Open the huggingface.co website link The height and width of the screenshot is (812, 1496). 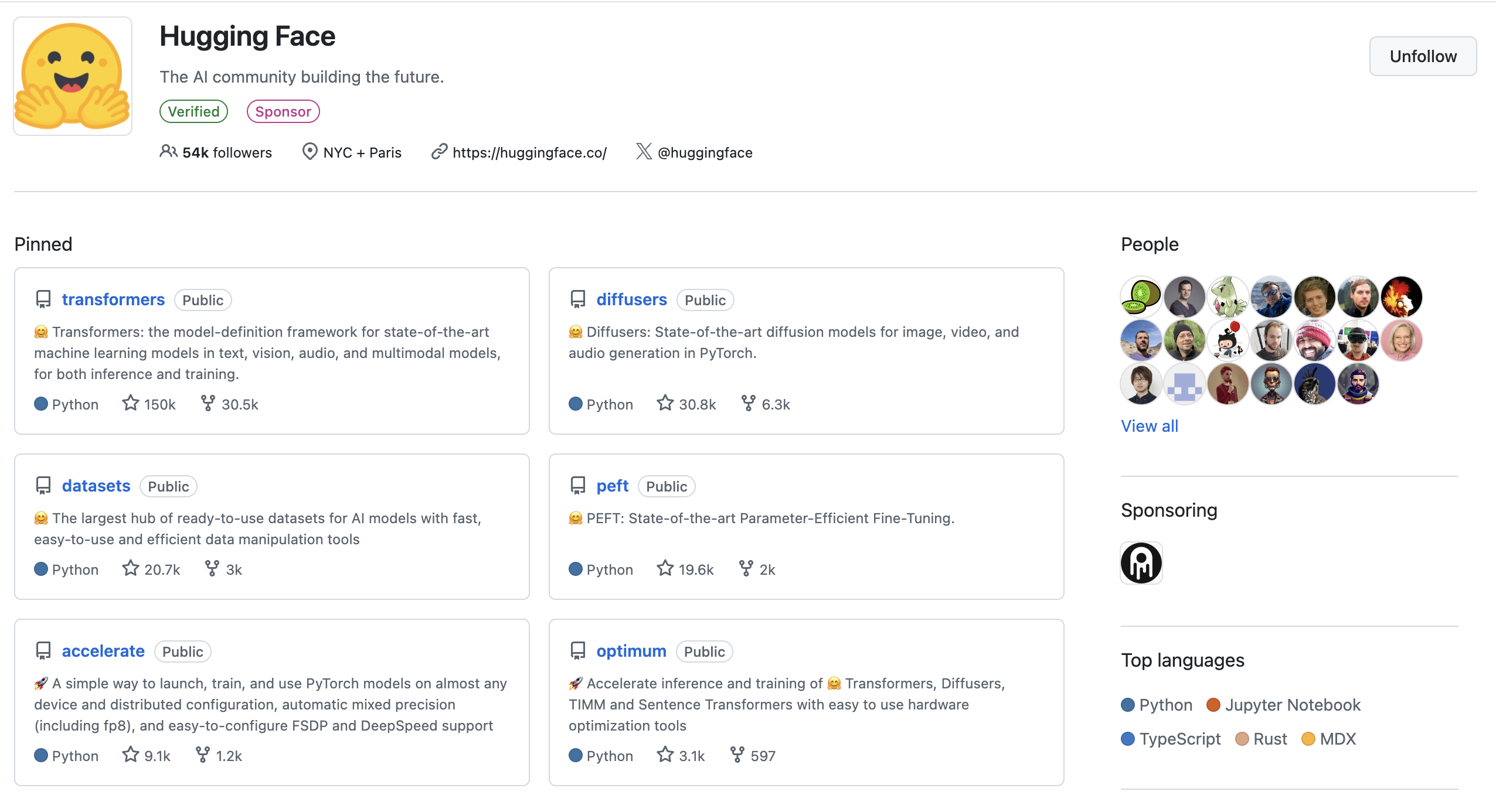(x=529, y=152)
